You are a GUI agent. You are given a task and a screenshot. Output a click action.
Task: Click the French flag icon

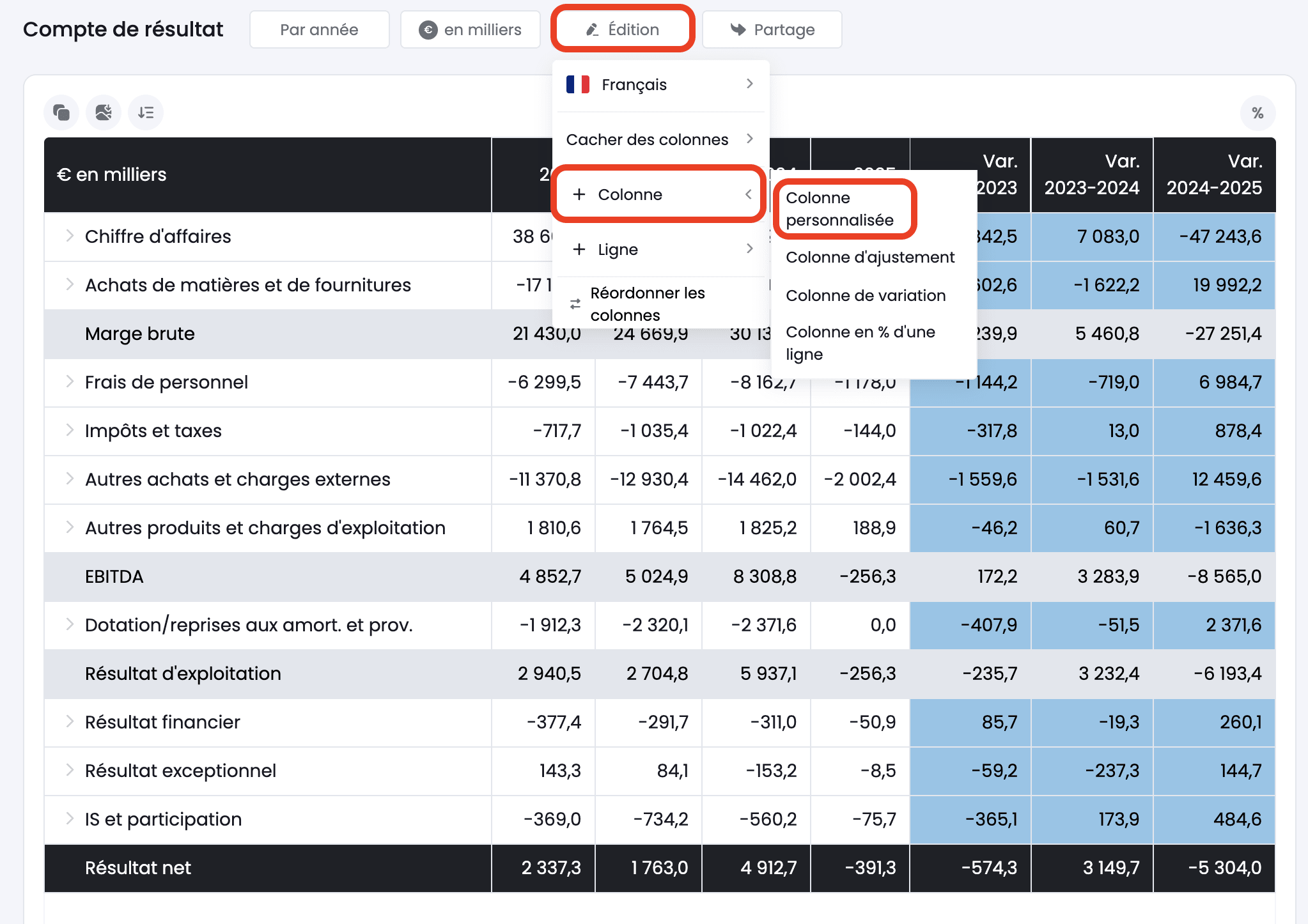pyautogui.click(x=578, y=84)
